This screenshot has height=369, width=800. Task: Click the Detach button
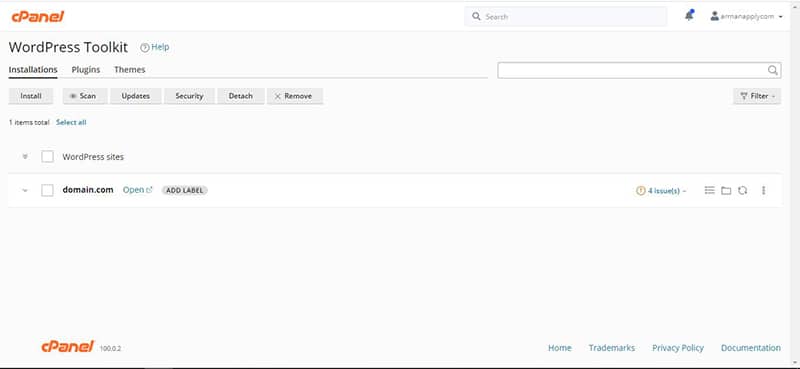tap(241, 96)
